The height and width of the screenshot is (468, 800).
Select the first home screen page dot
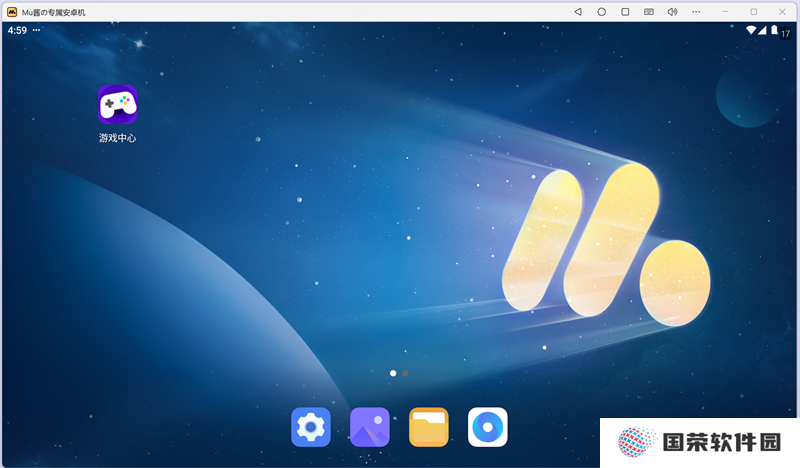coord(393,373)
